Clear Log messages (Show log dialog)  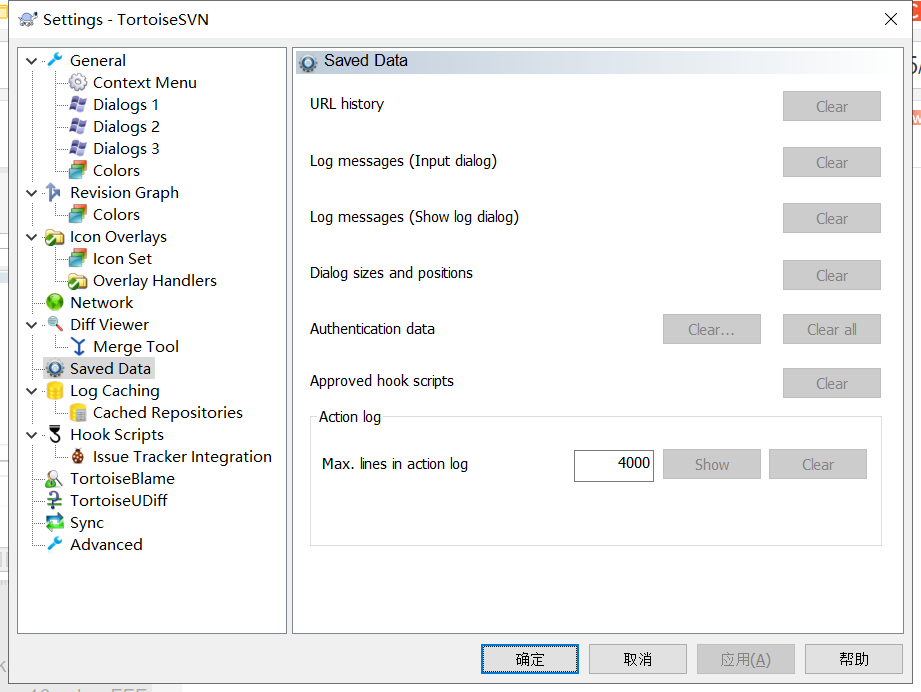pos(831,218)
